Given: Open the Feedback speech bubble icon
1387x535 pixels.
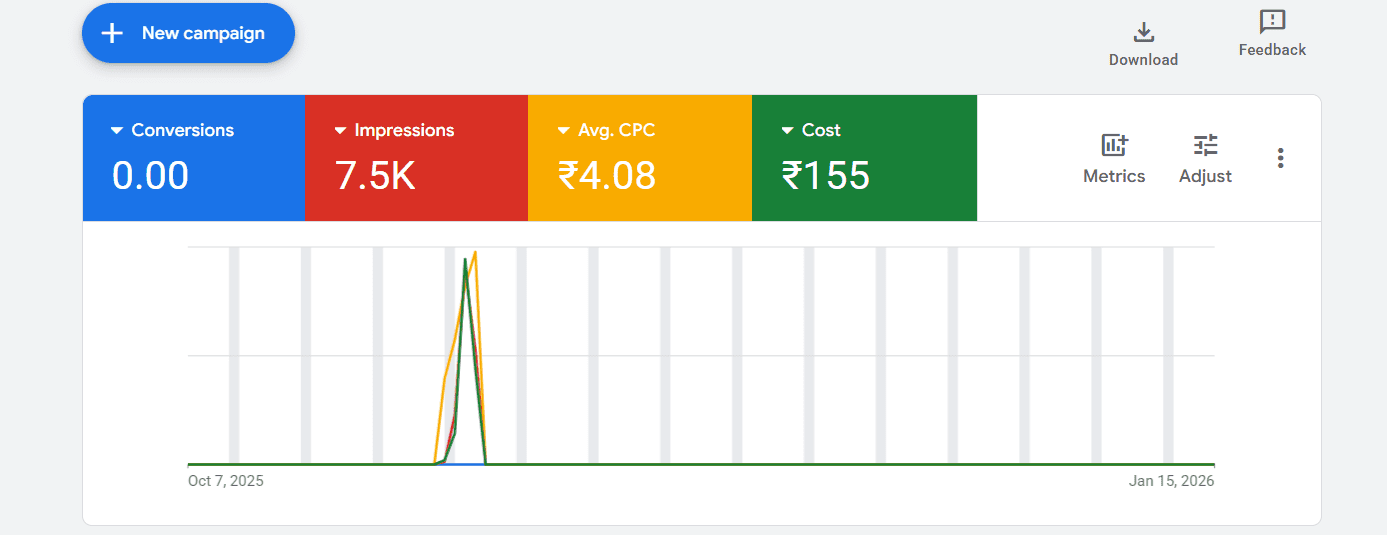Looking at the screenshot, I should pyautogui.click(x=1272, y=21).
